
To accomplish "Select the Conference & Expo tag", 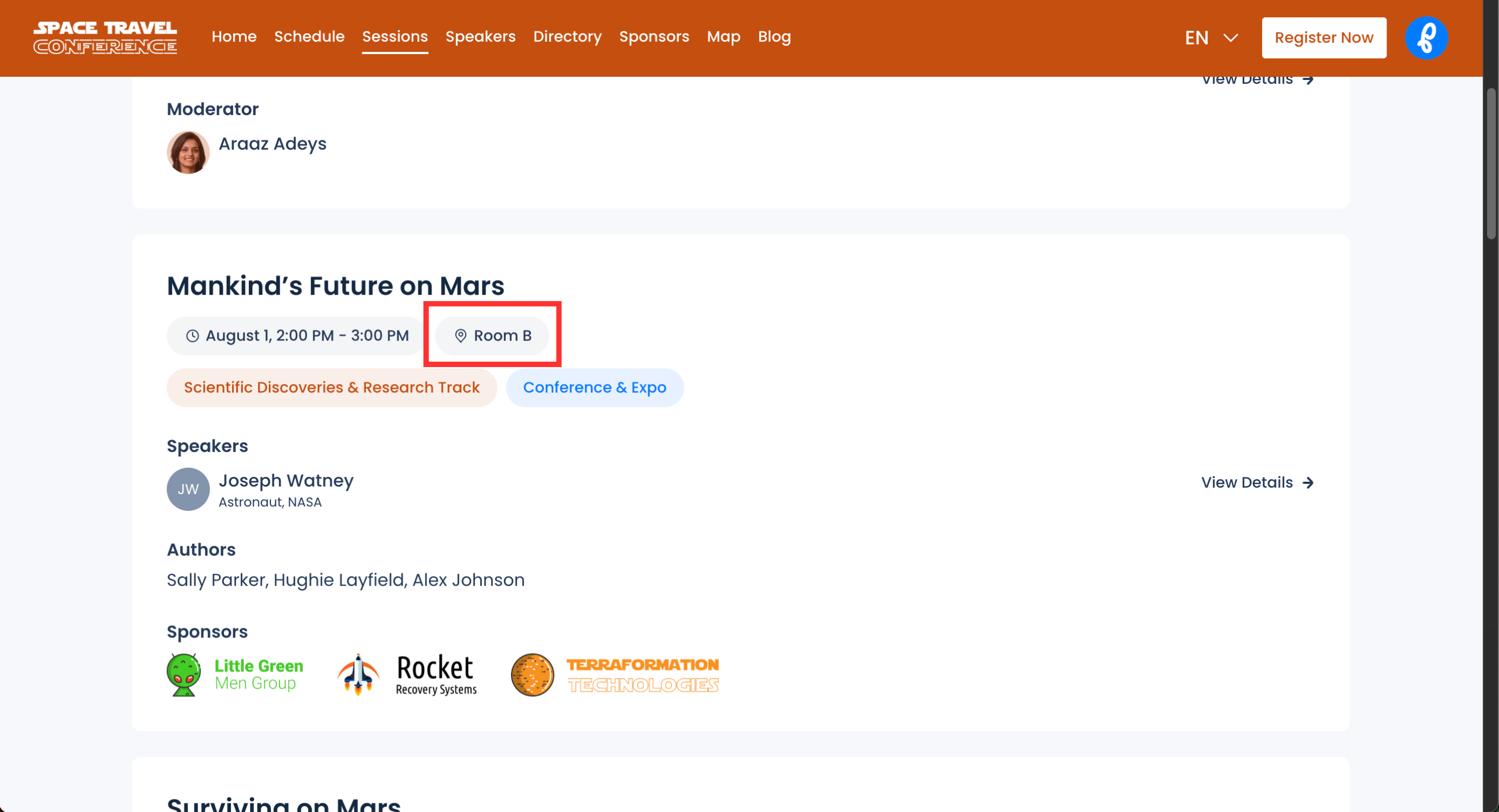I will pyautogui.click(x=595, y=388).
